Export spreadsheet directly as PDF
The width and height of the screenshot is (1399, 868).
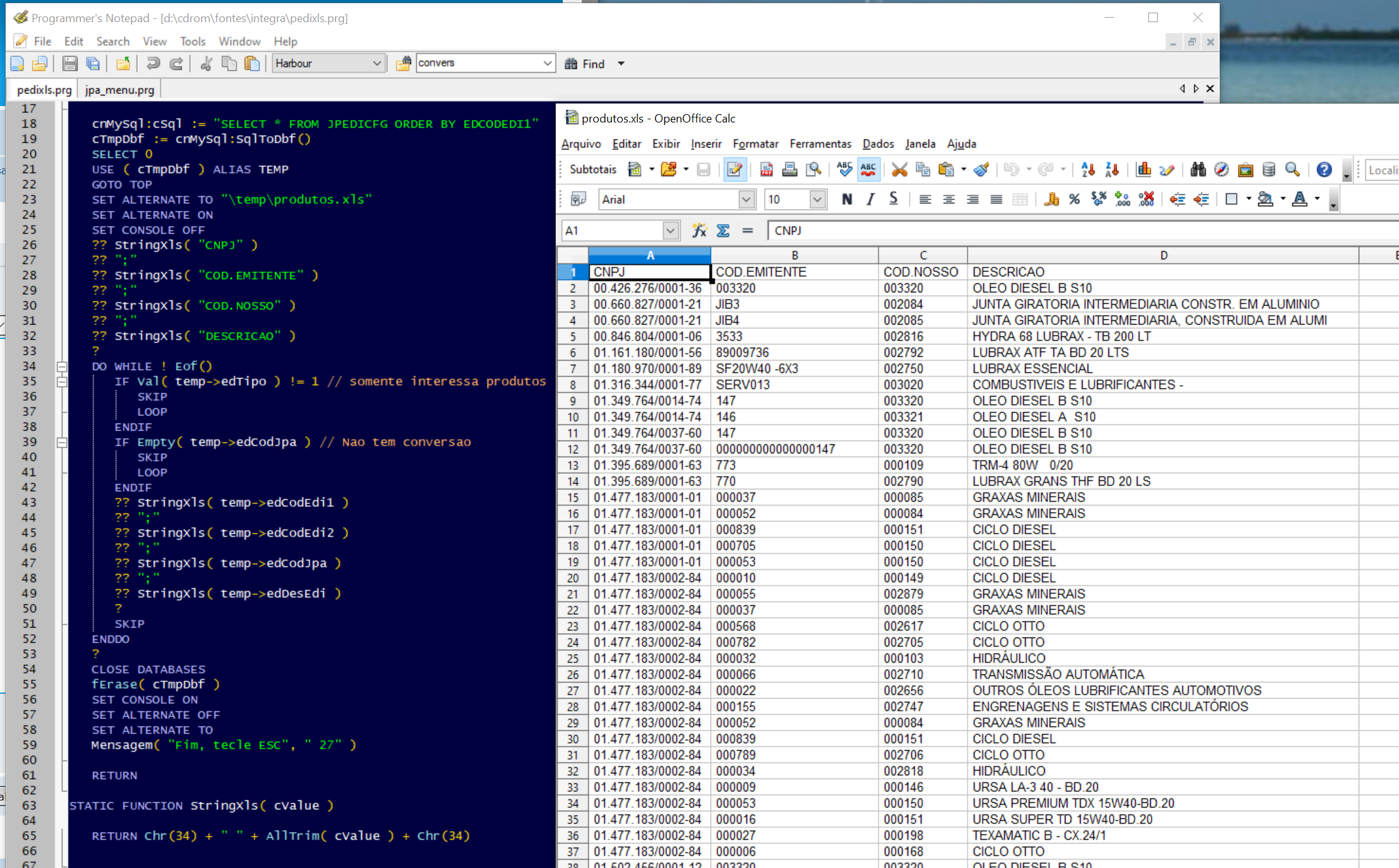tap(766, 169)
